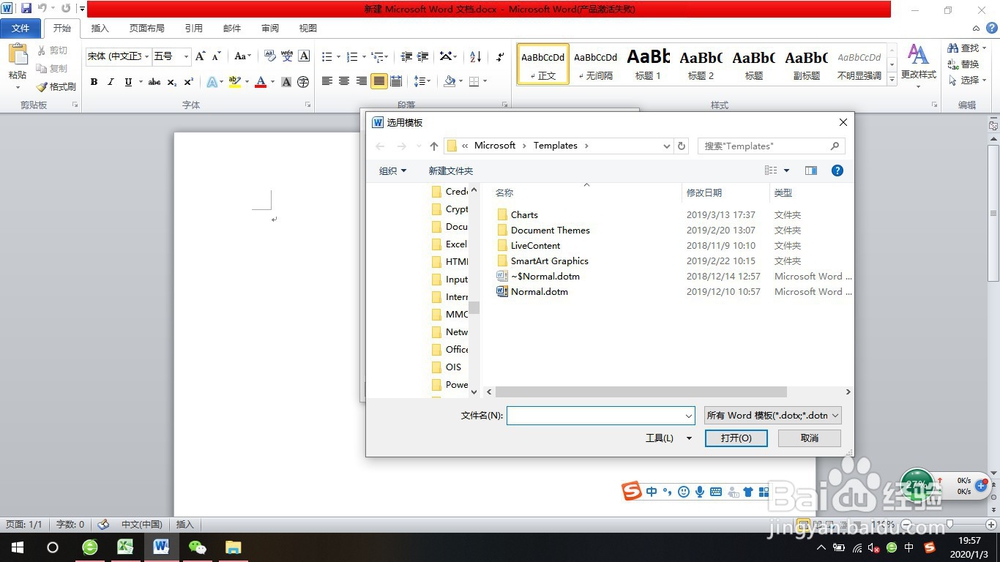Click the Multilevel list icon
Image resolution: width=1000 pixels, height=562 pixels.
(x=378, y=57)
